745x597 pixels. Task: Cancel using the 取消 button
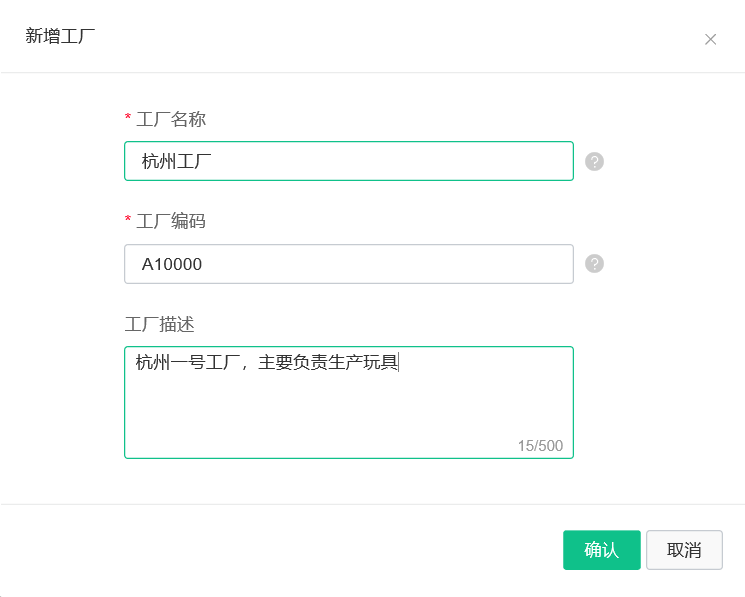click(684, 550)
